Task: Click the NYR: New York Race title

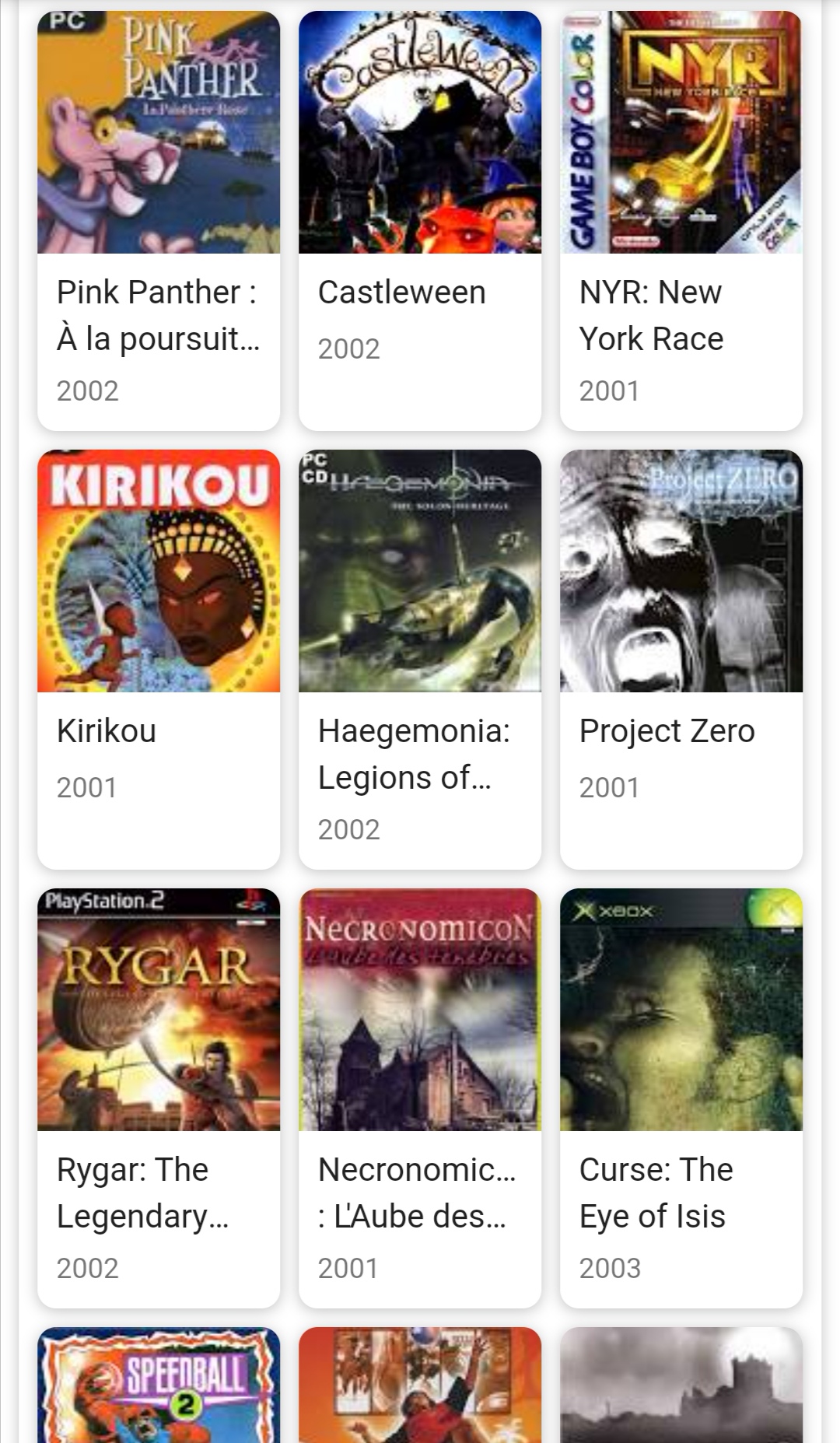Action: (652, 315)
